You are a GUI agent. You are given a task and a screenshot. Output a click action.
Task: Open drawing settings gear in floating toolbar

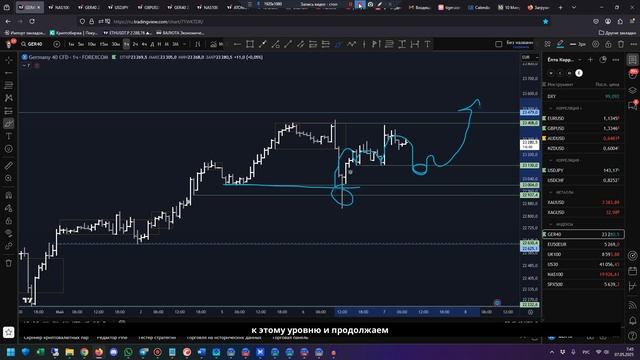coord(596,44)
